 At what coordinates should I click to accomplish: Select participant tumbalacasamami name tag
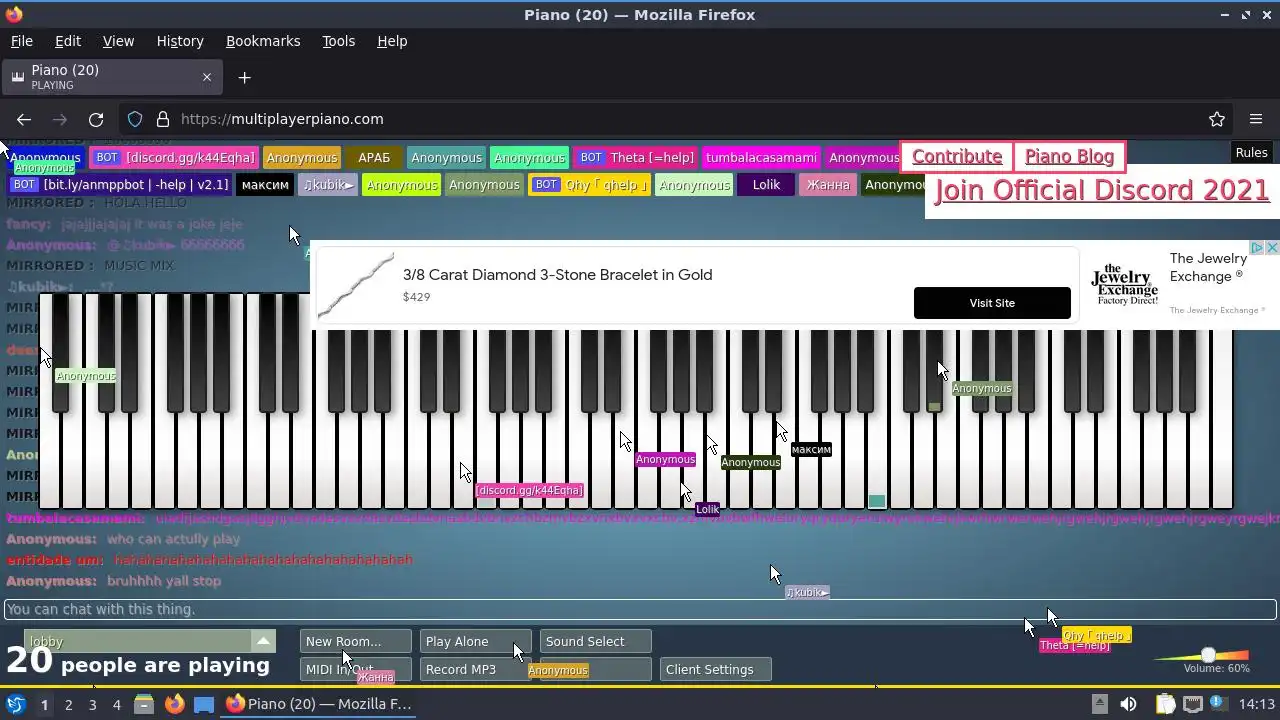pos(762,158)
